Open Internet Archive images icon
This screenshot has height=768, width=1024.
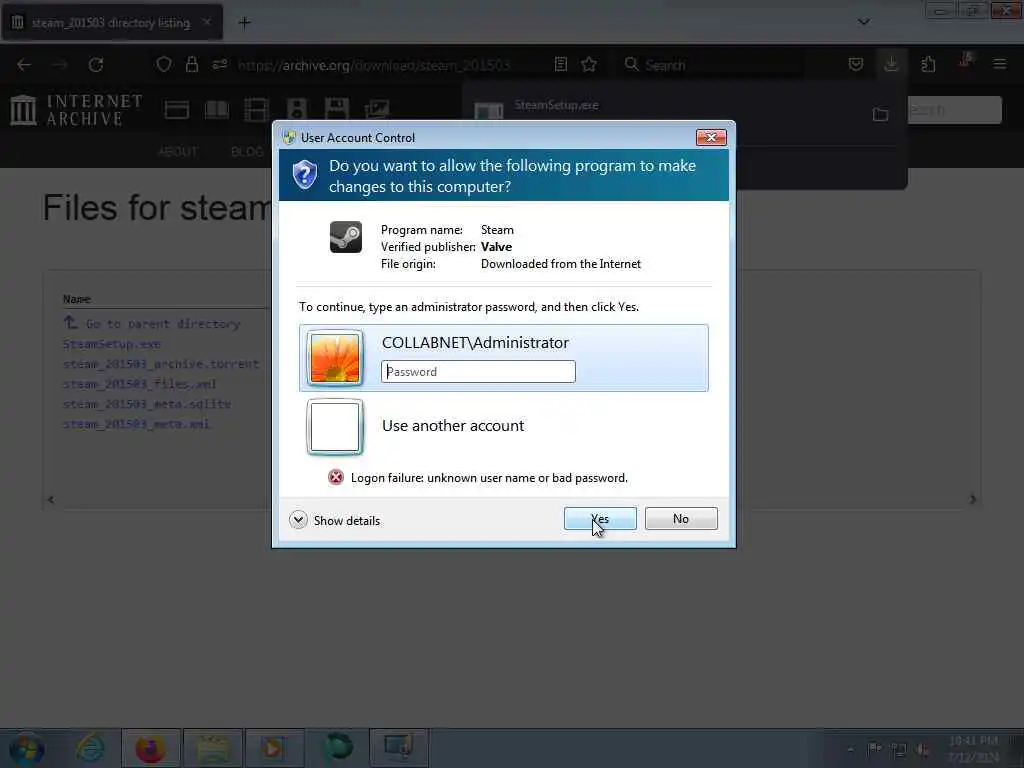pyautogui.click(x=377, y=109)
